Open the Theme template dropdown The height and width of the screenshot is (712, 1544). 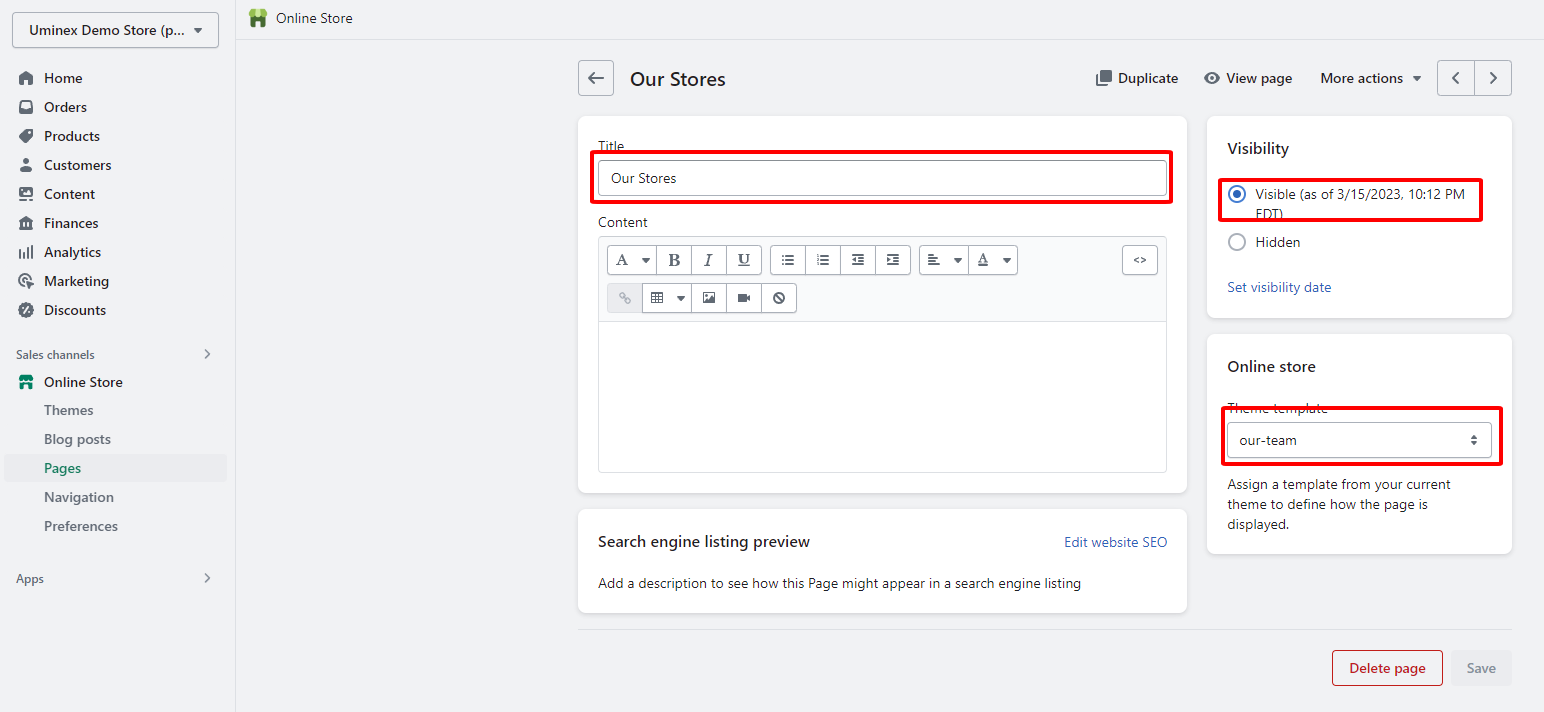1358,440
